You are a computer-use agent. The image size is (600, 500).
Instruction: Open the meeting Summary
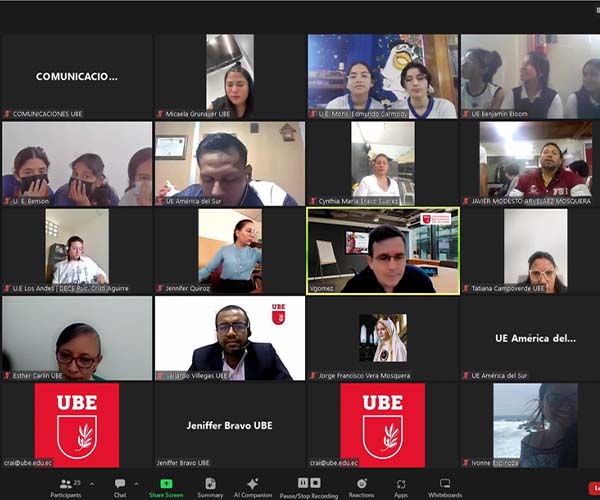click(210, 488)
